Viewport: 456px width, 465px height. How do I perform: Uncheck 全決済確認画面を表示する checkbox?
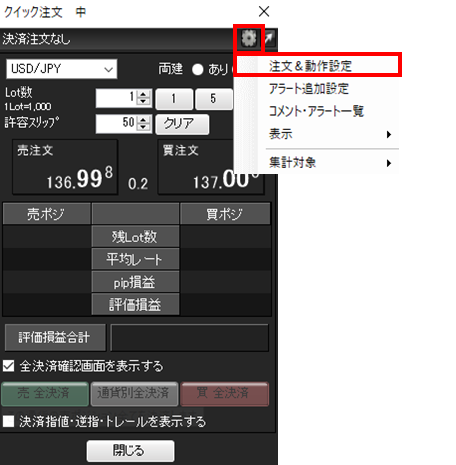click(x=8, y=366)
